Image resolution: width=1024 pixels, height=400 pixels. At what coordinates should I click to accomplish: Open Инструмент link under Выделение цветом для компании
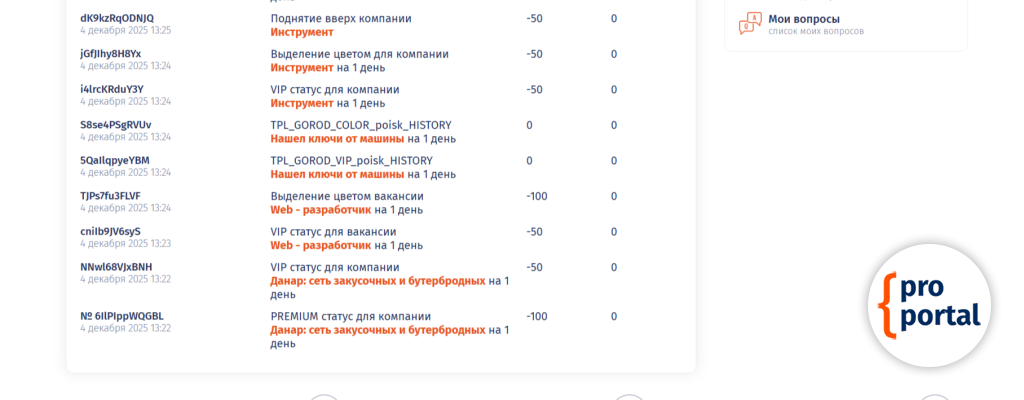[x=301, y=68]
